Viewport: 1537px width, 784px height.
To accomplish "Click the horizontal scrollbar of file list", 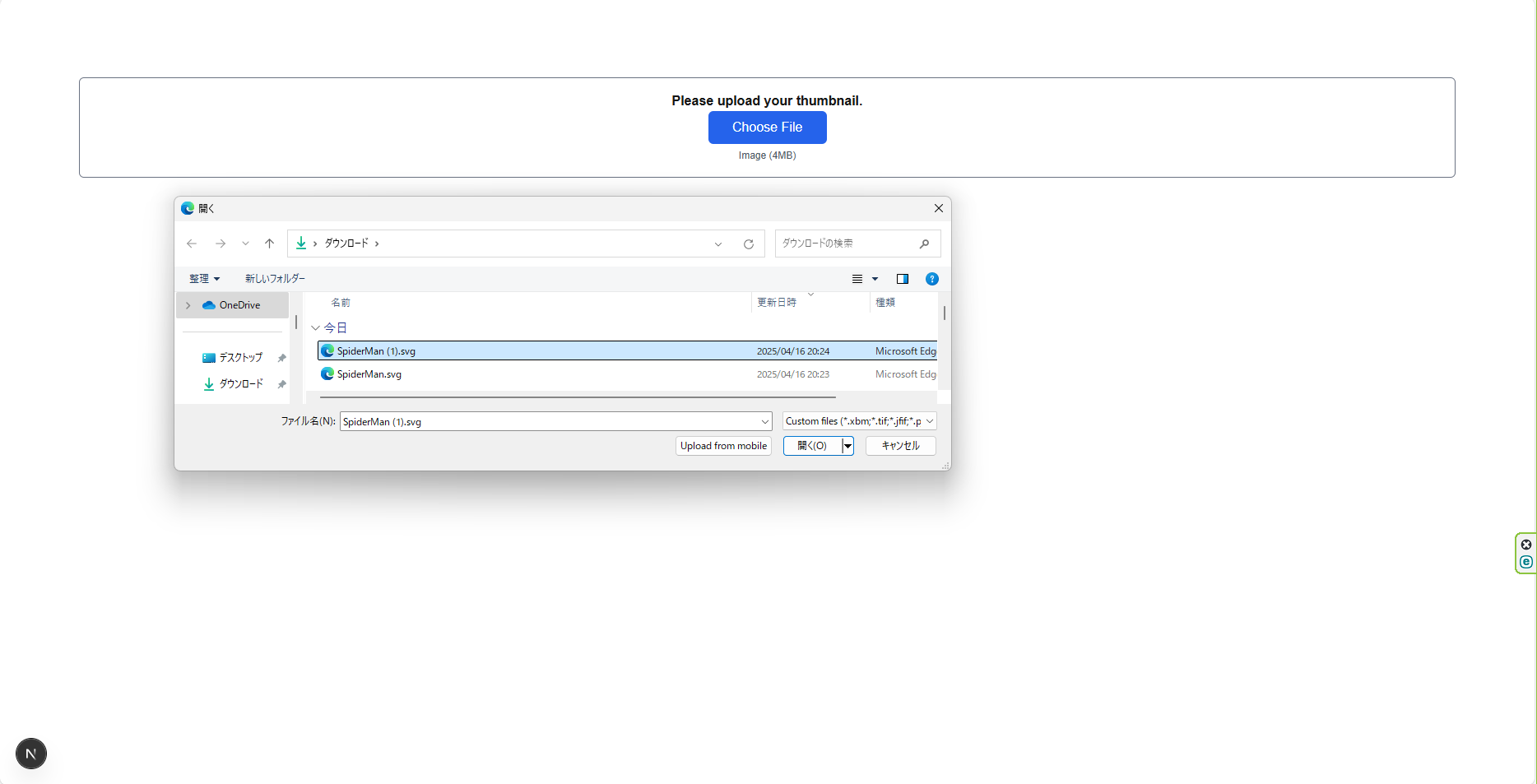I will [578, 397].
